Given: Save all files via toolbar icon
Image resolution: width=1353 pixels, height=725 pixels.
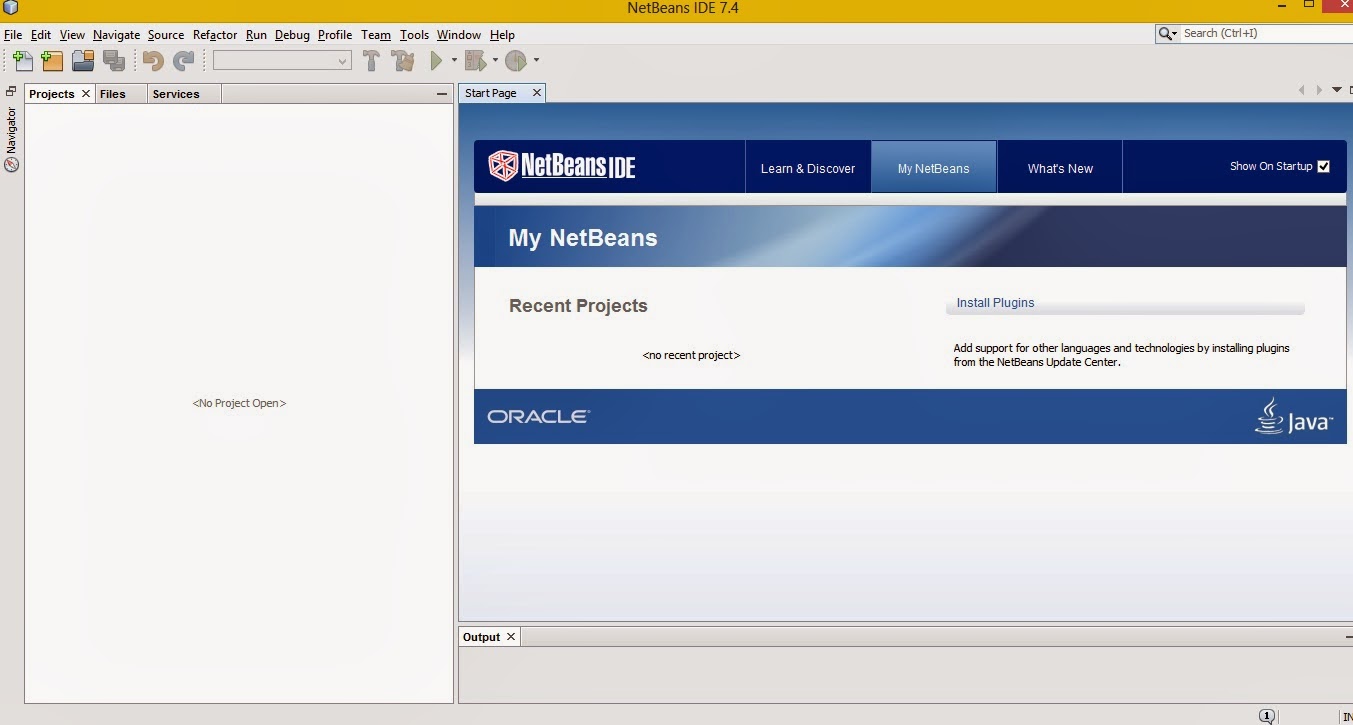Looking at the screenshot, I should [x=114, y=60].
